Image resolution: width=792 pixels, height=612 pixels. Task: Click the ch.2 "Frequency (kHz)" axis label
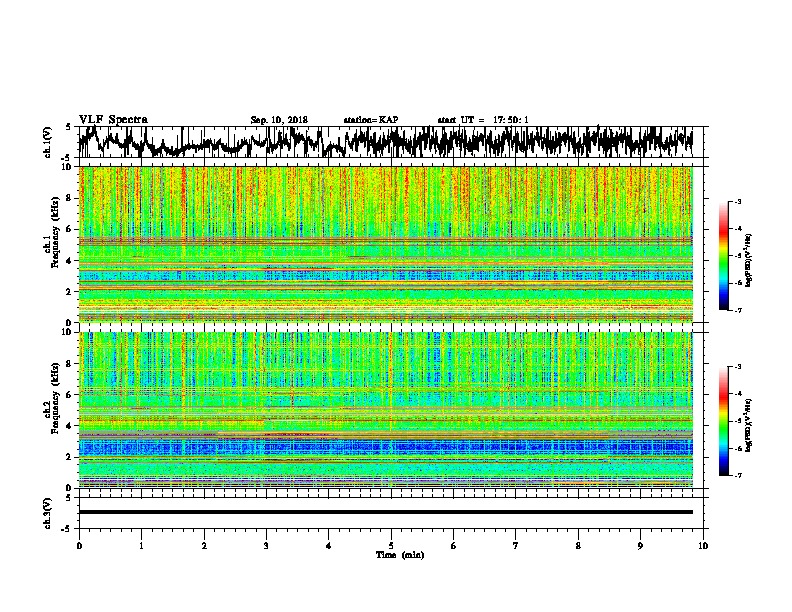coord(55,398)
